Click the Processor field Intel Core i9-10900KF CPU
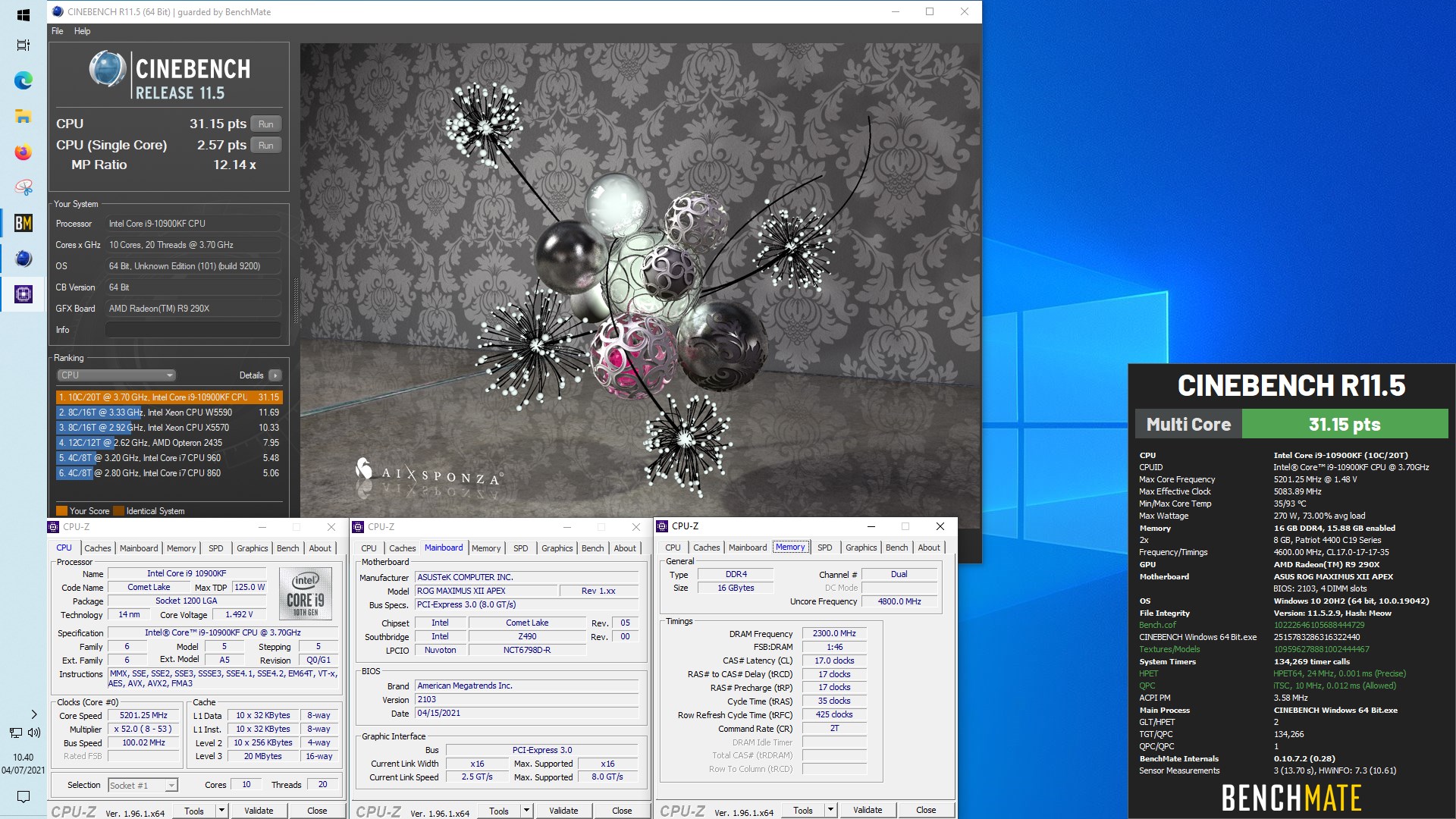 pos(193,224)
